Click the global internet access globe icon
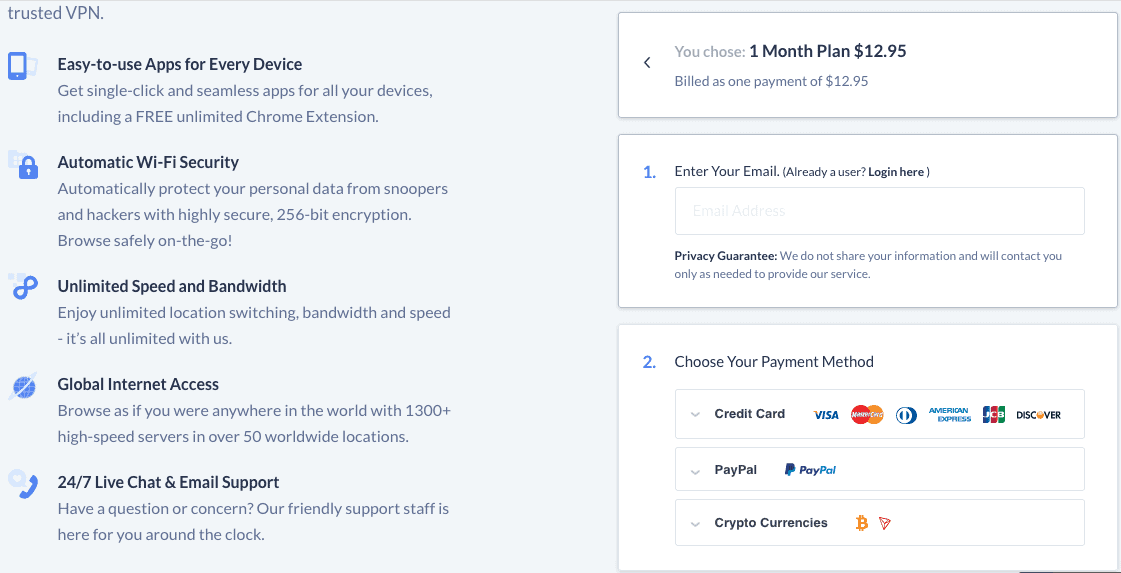 point(21,386)
